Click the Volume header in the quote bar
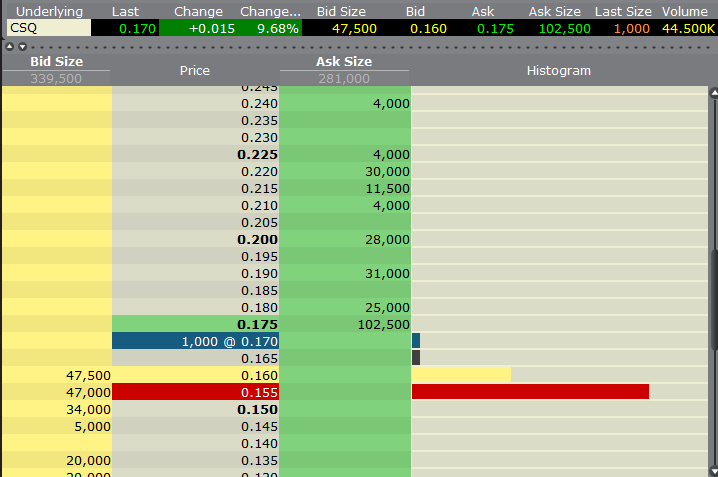Viewport: 718px width, 477px height. tap(686, 10)
